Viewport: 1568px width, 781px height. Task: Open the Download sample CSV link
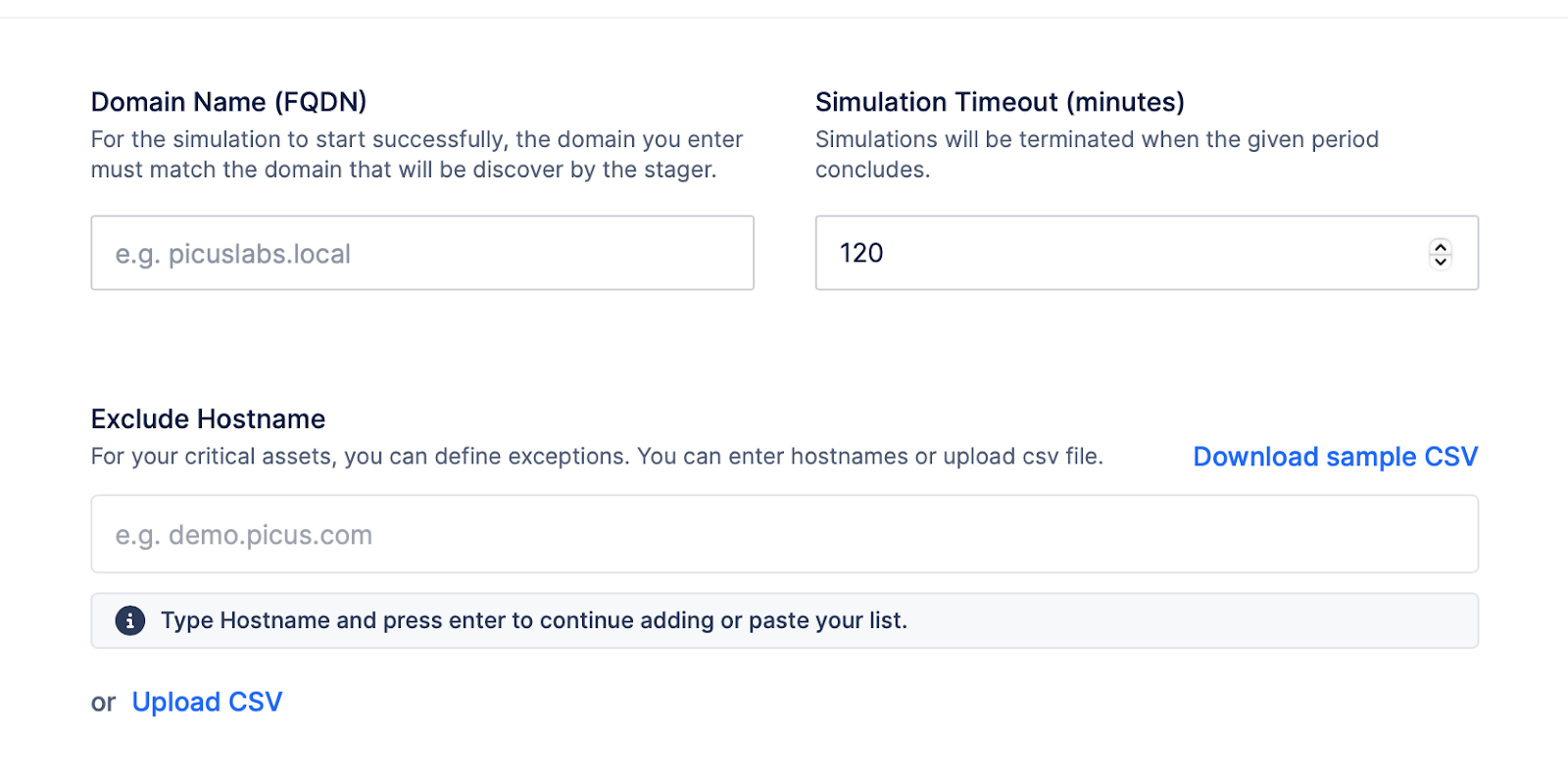tap(1335, 457)
